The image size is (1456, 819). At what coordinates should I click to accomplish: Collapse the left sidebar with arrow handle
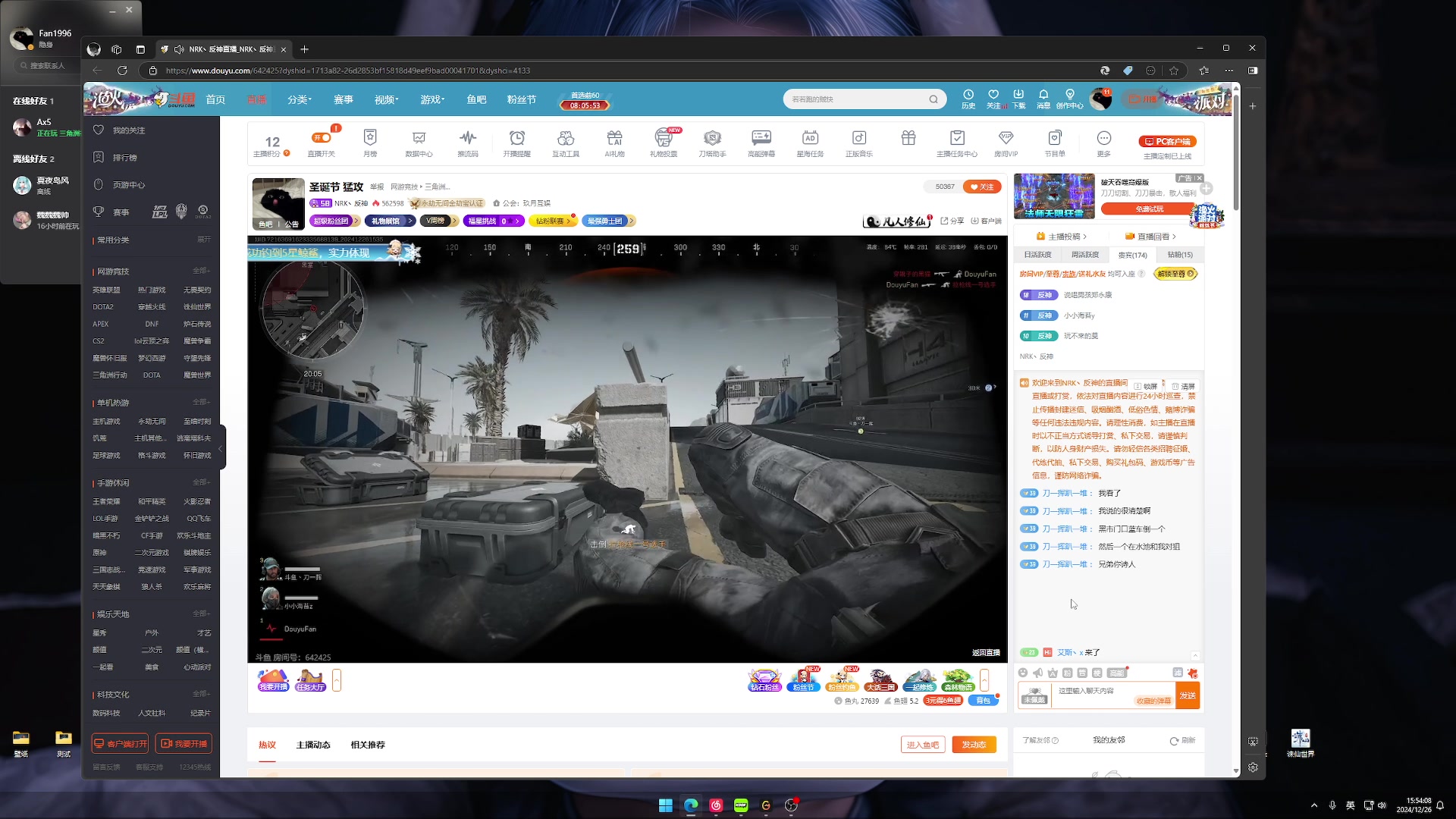click(x=221, y=449)
